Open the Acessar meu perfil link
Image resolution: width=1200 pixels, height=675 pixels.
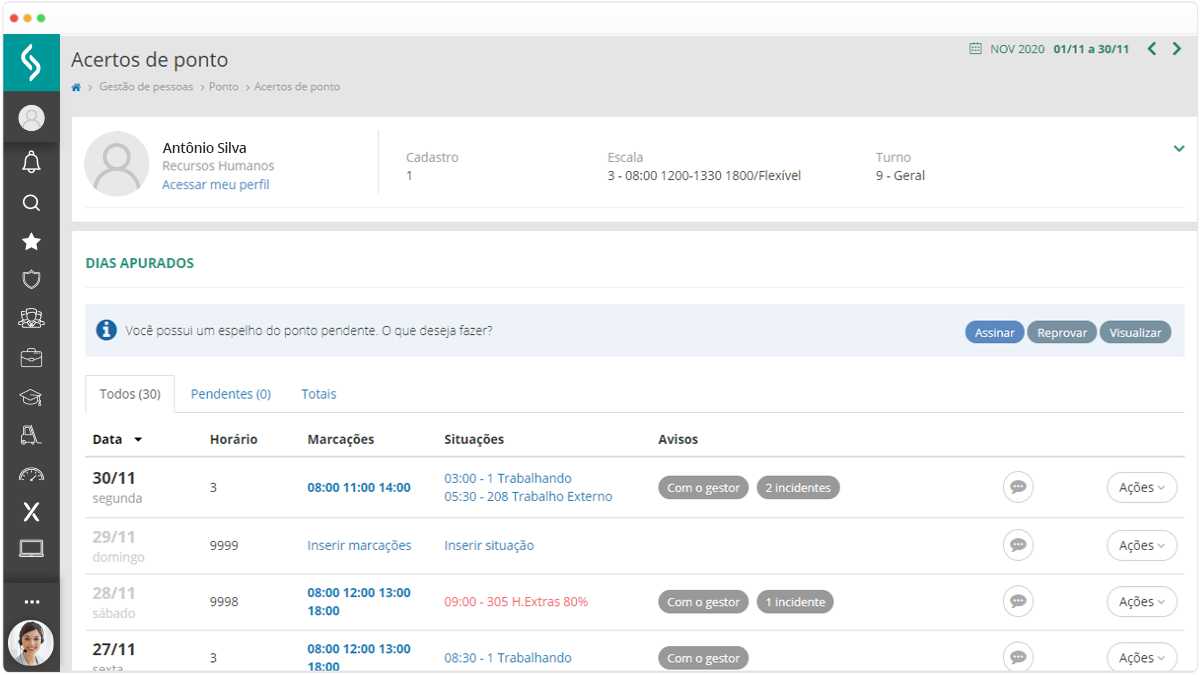point(215,185)
